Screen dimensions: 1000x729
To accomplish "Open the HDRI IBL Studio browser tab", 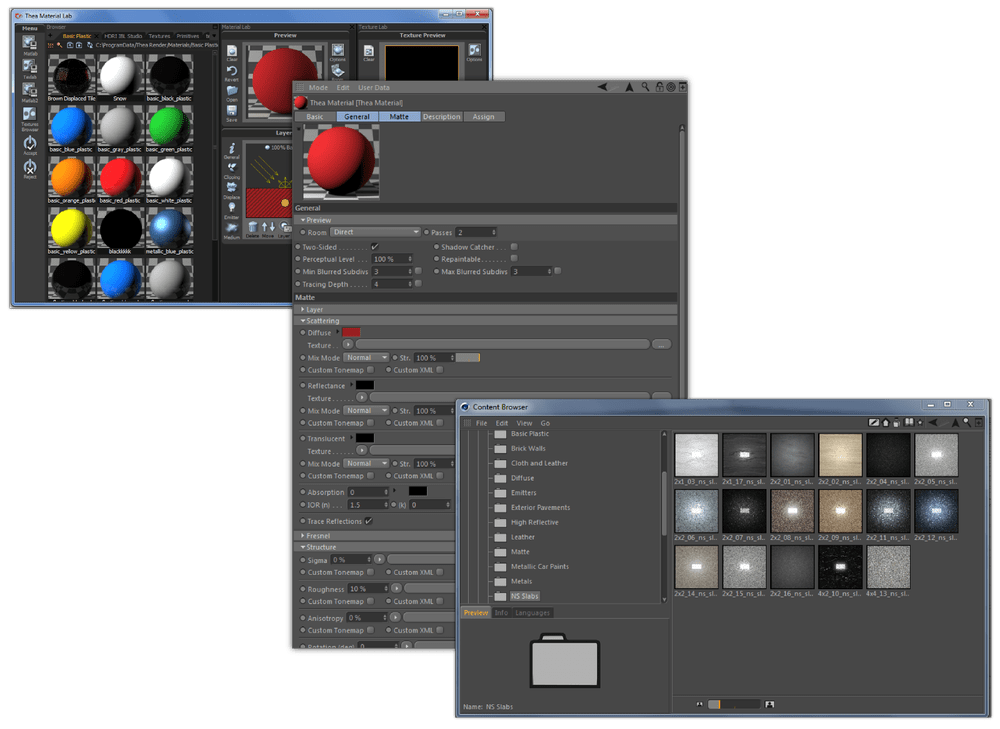I will [123, 36].
